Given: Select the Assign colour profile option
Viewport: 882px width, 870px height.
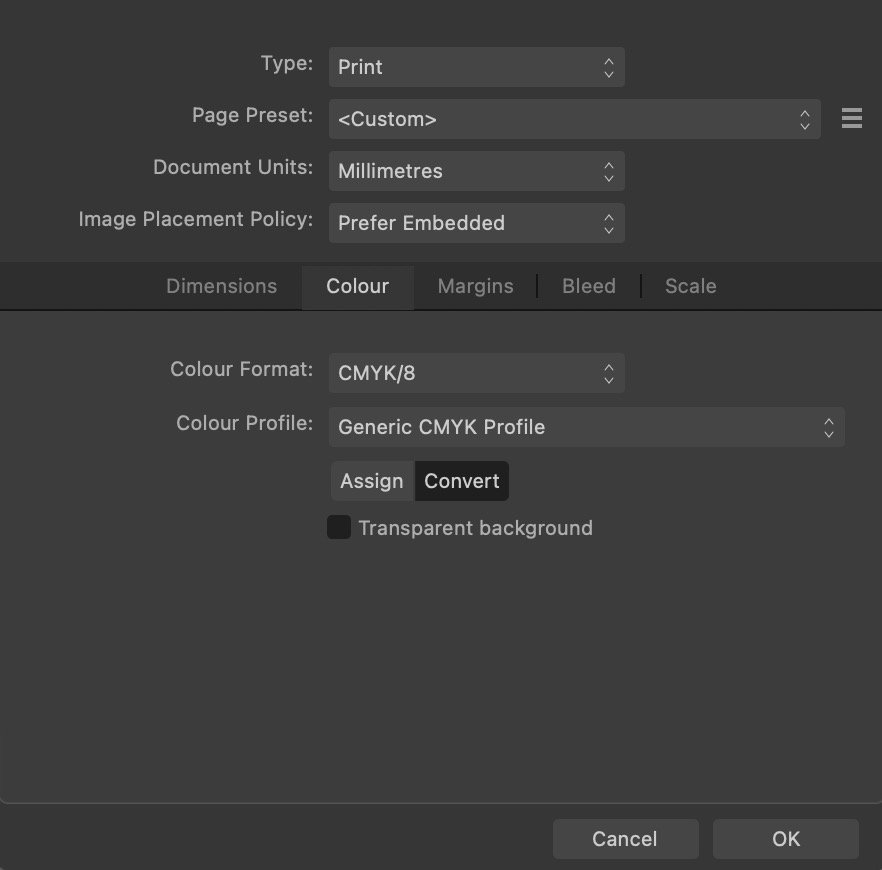Looking at the screenshot, I should [372, 481].
